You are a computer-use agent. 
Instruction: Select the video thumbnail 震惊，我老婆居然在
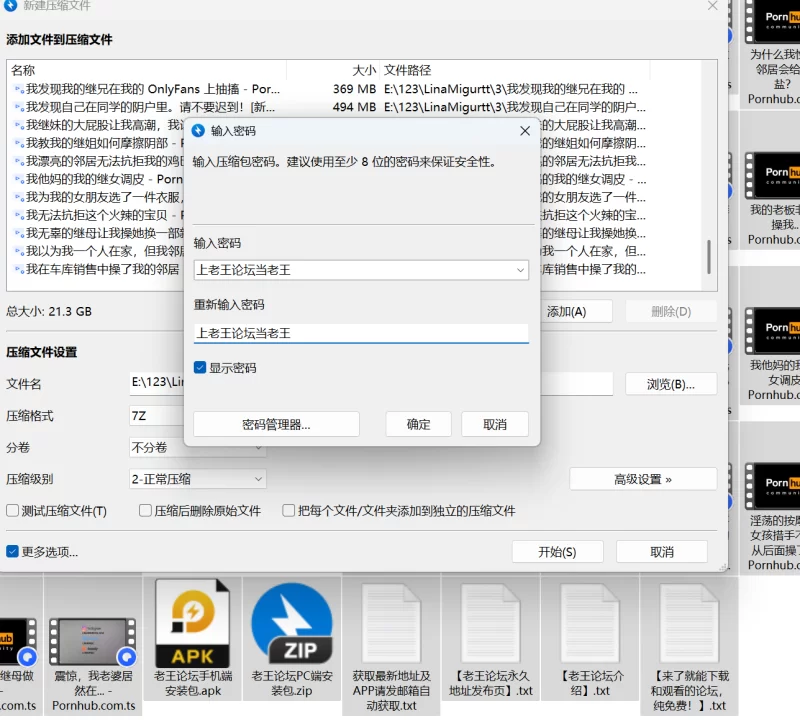point(93,641)
